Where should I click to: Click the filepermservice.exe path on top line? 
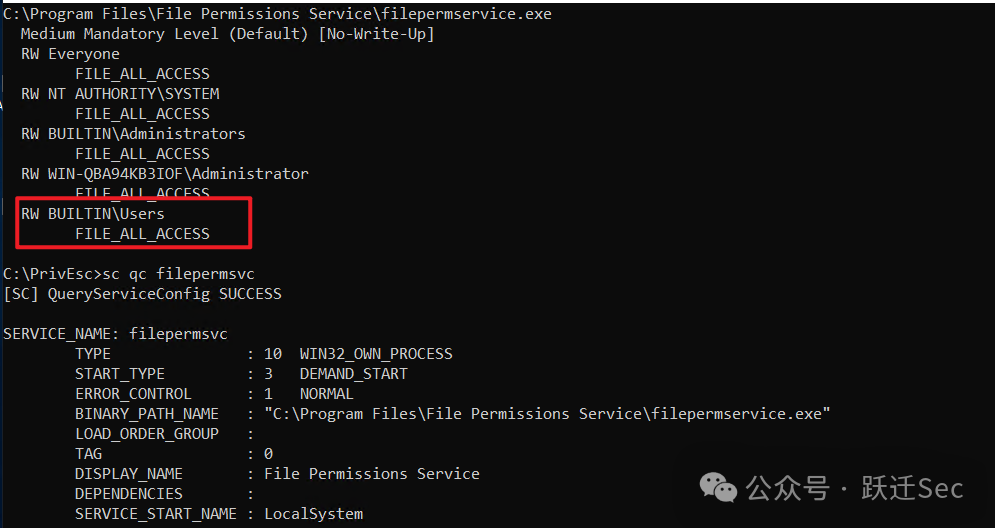[x=277, y=14]
